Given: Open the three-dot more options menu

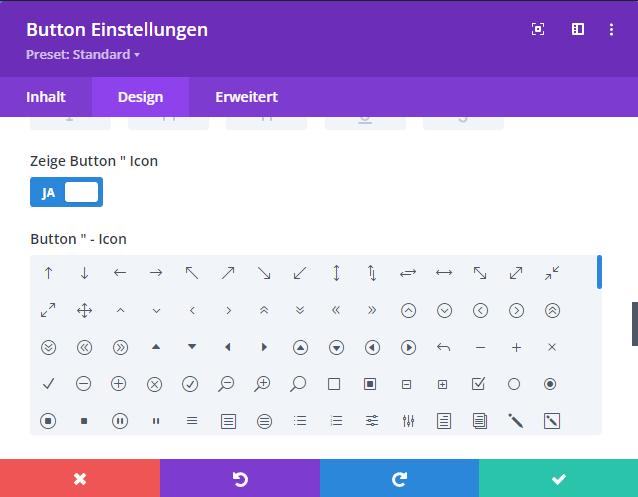Looking at the screenshot, I should [611, 30].
